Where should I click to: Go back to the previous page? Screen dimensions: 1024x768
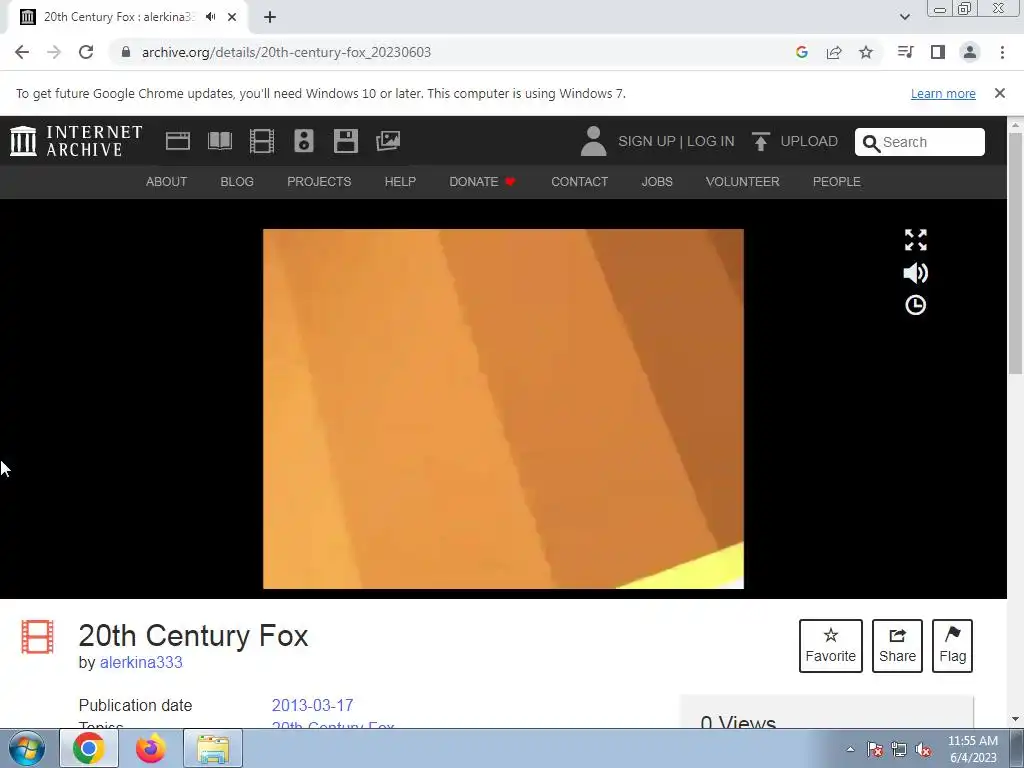[22, 52]
